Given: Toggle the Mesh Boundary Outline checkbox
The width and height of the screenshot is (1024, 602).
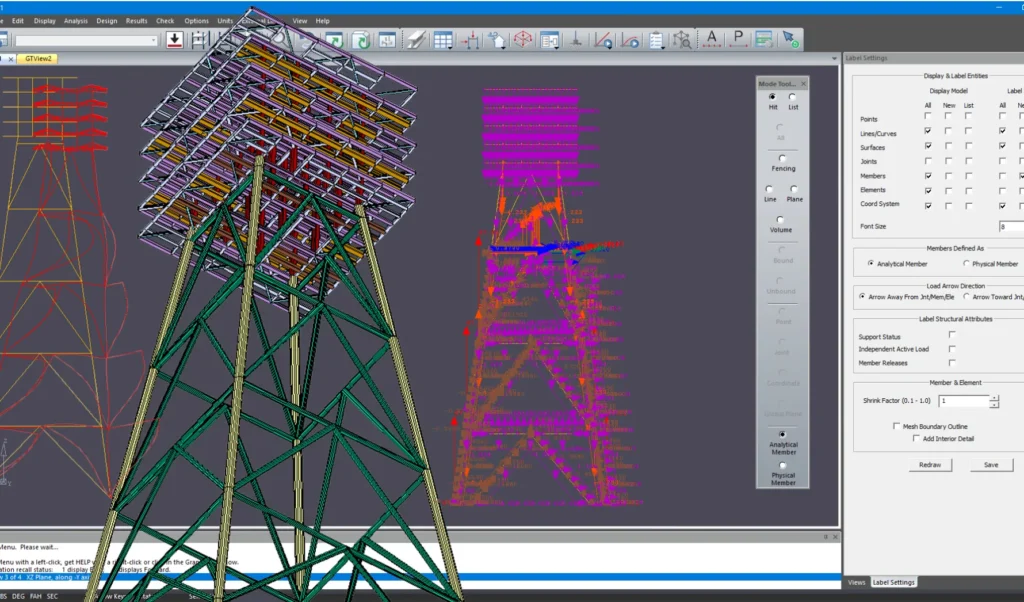Looking at the screenshot, I should [897, 425].
